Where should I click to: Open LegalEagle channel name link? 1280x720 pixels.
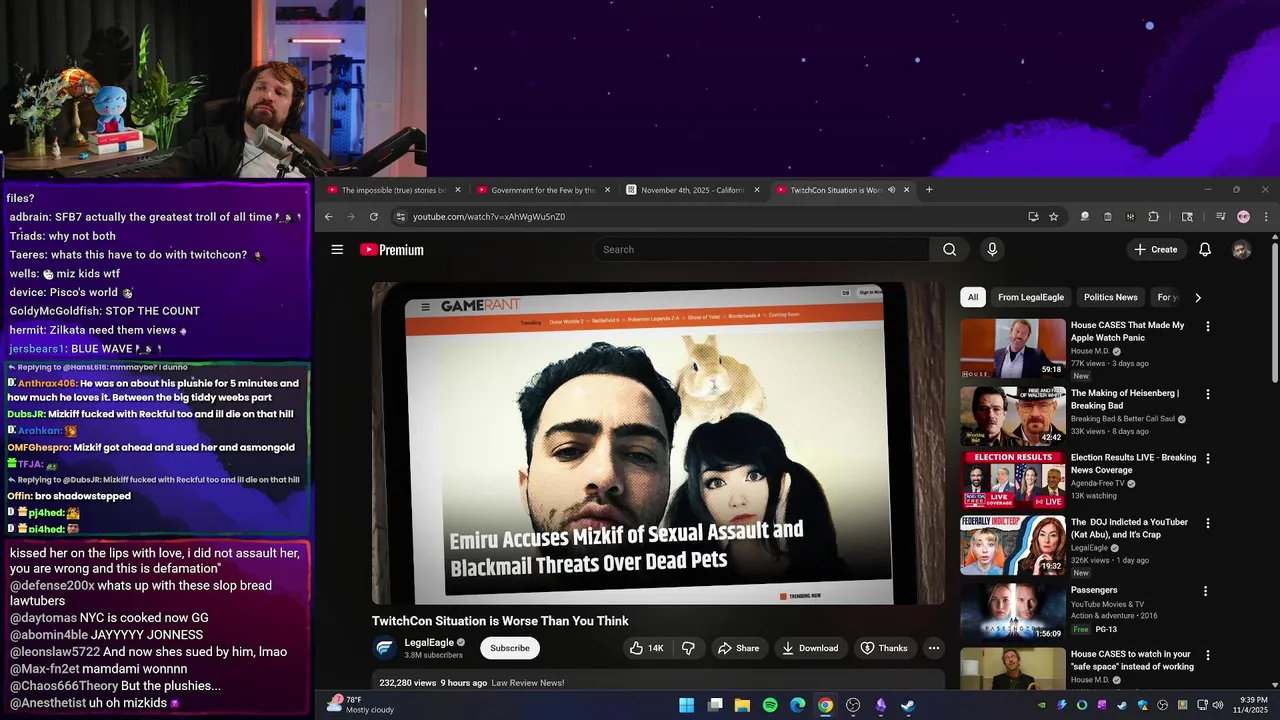(x=429, y=643)
